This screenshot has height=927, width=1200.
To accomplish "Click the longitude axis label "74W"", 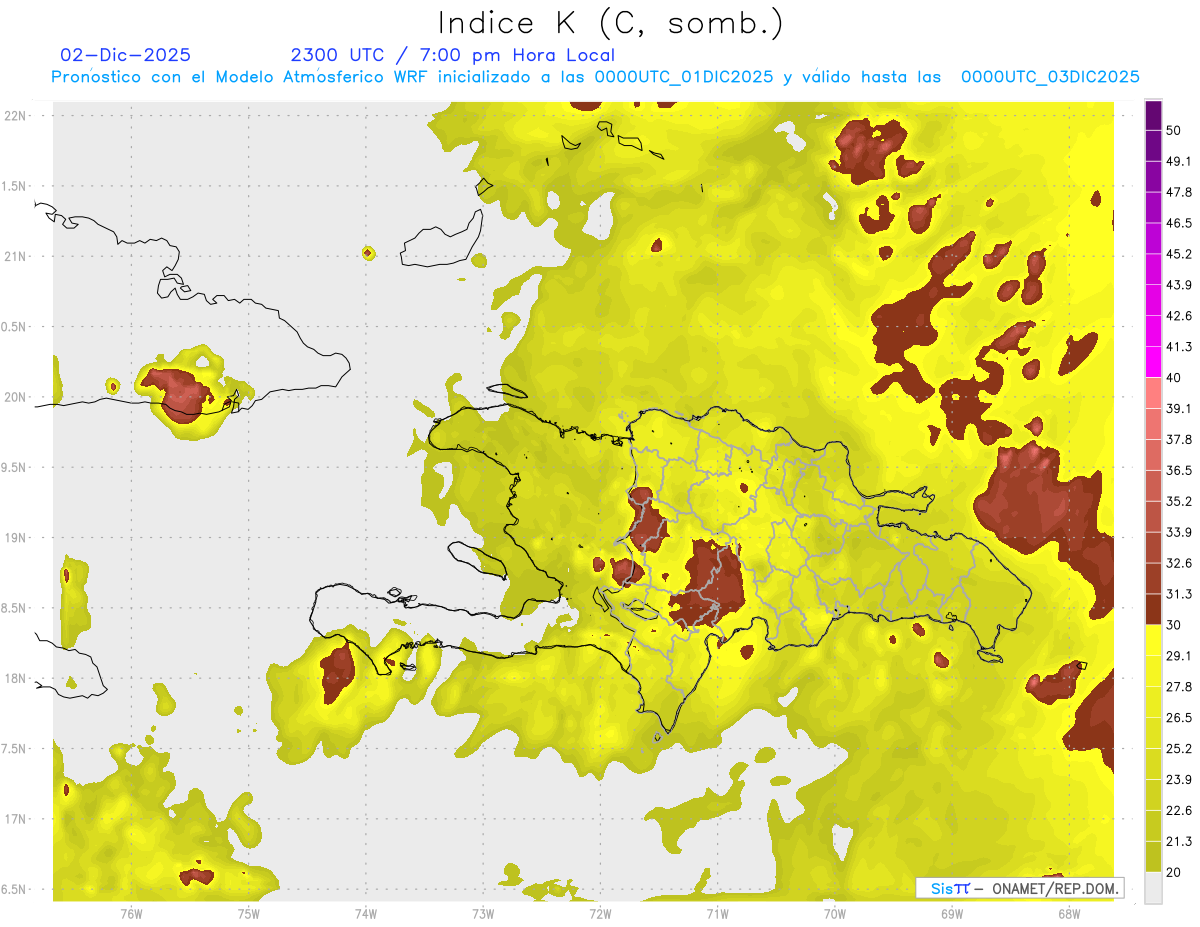I will pyautogui.click(x=365, y=913).
